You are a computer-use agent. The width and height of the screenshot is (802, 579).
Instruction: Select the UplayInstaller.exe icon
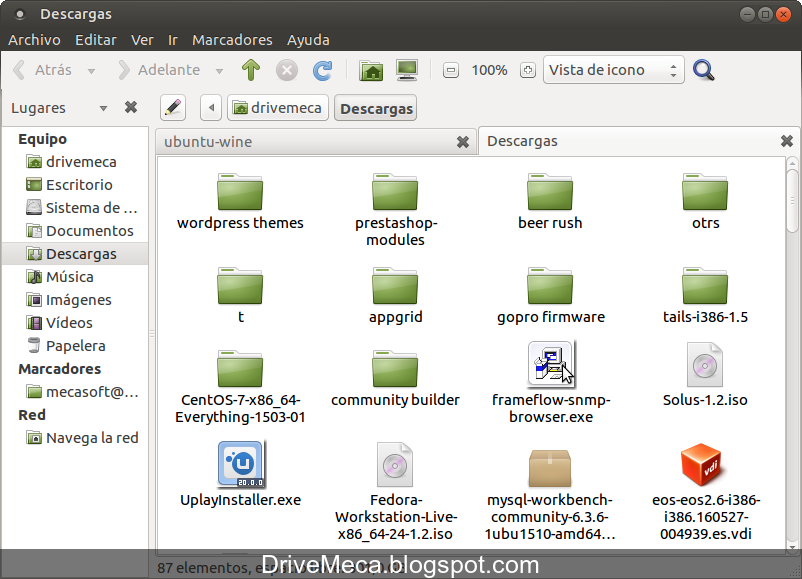239,463
